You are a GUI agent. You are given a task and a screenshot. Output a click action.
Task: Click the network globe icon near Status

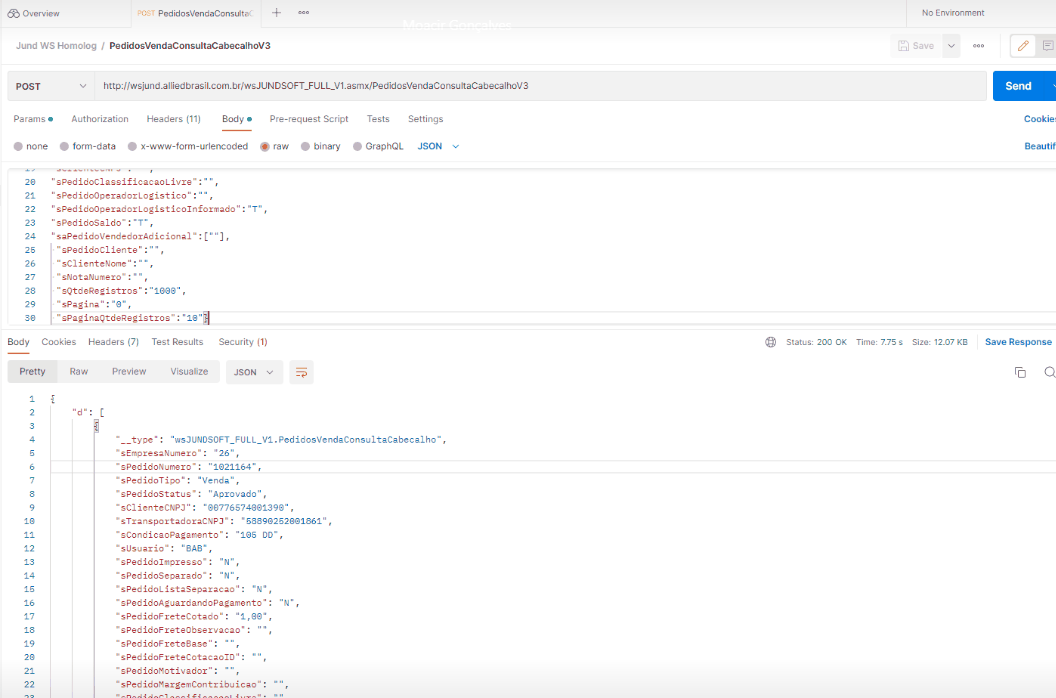(770, 342)
